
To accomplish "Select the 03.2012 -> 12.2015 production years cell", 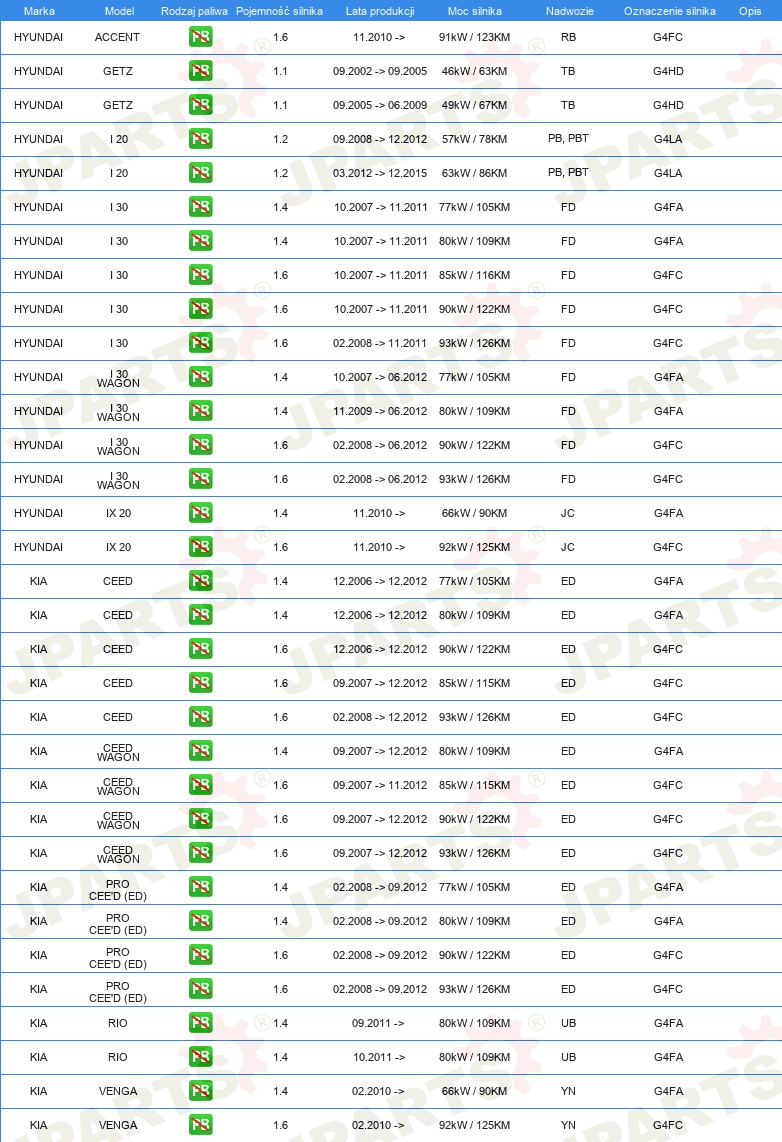I will [380, 173].
